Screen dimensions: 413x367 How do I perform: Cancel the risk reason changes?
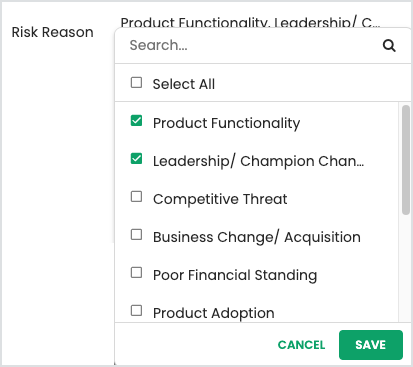[x=301, y=345]
